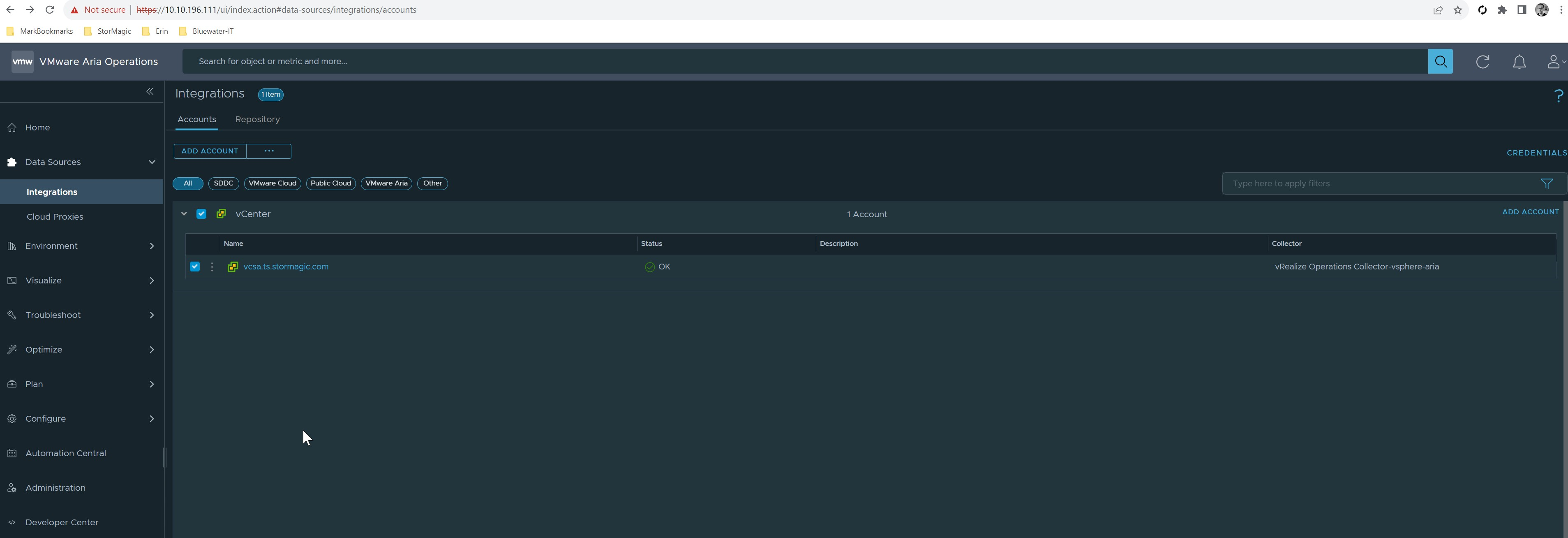Open the share page icon in address bar
Screen dimensions: 1568x538
pyautogui.click(x=1438, y=10)
